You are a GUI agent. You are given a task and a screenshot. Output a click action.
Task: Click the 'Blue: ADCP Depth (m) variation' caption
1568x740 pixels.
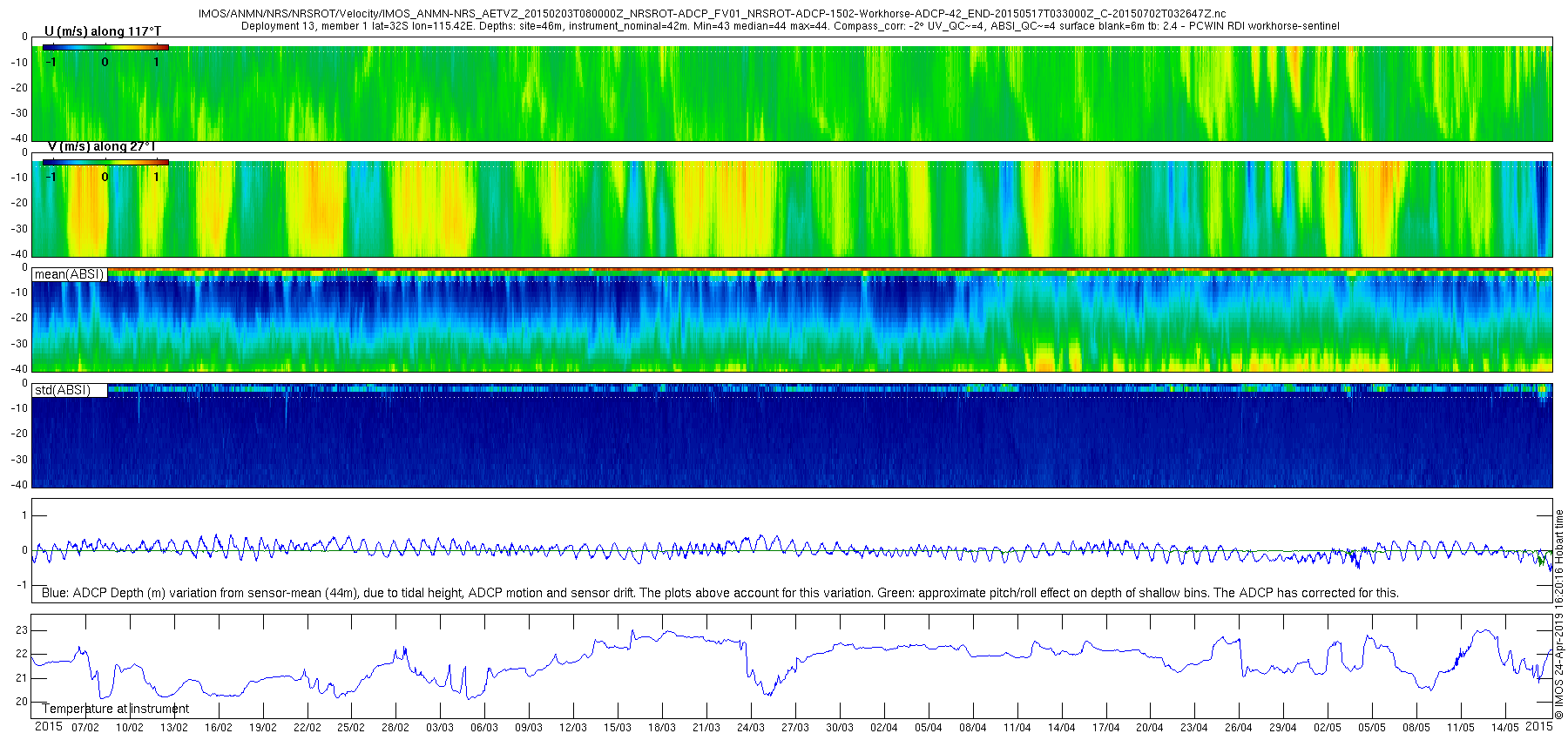[x=720, y=593]
